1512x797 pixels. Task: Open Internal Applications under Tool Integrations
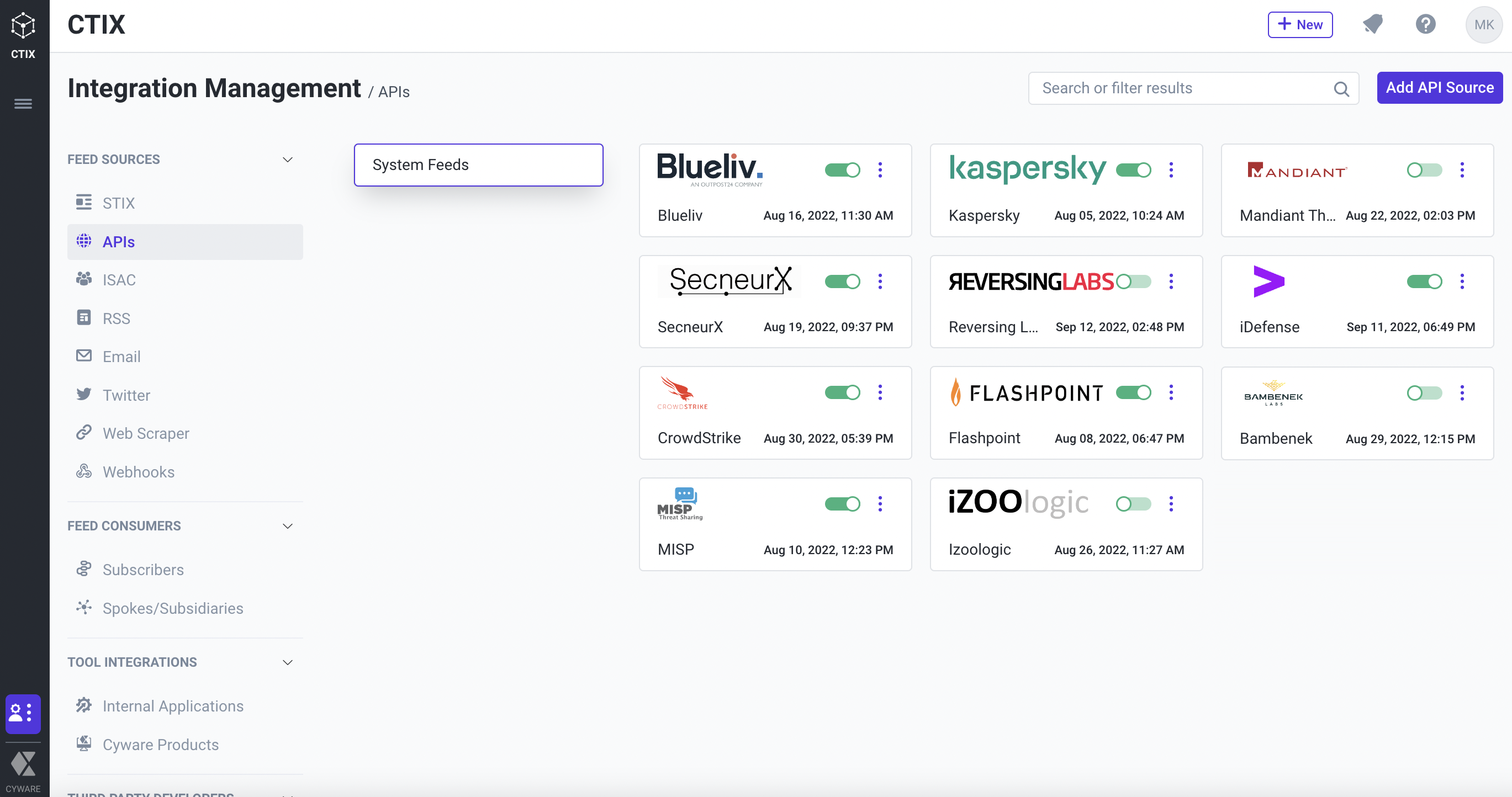173,705
